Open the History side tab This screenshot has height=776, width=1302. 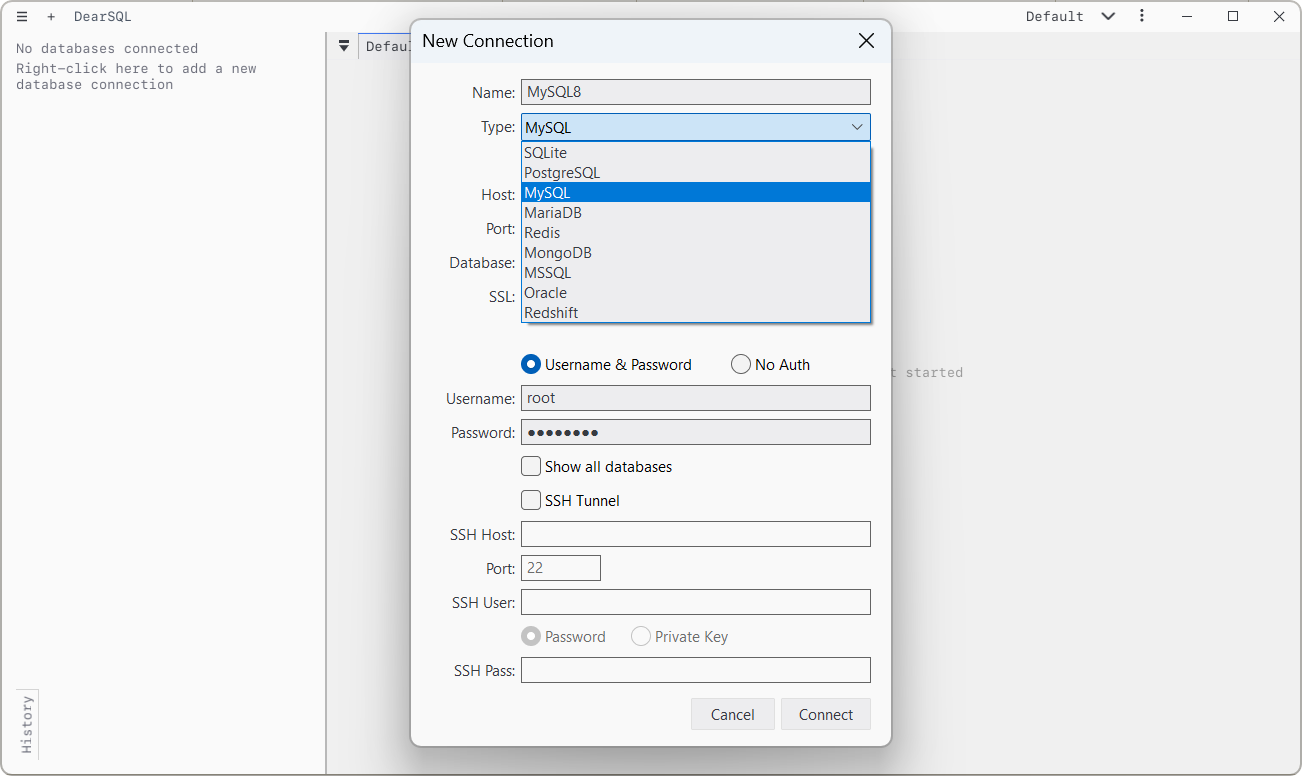point(27,725)
